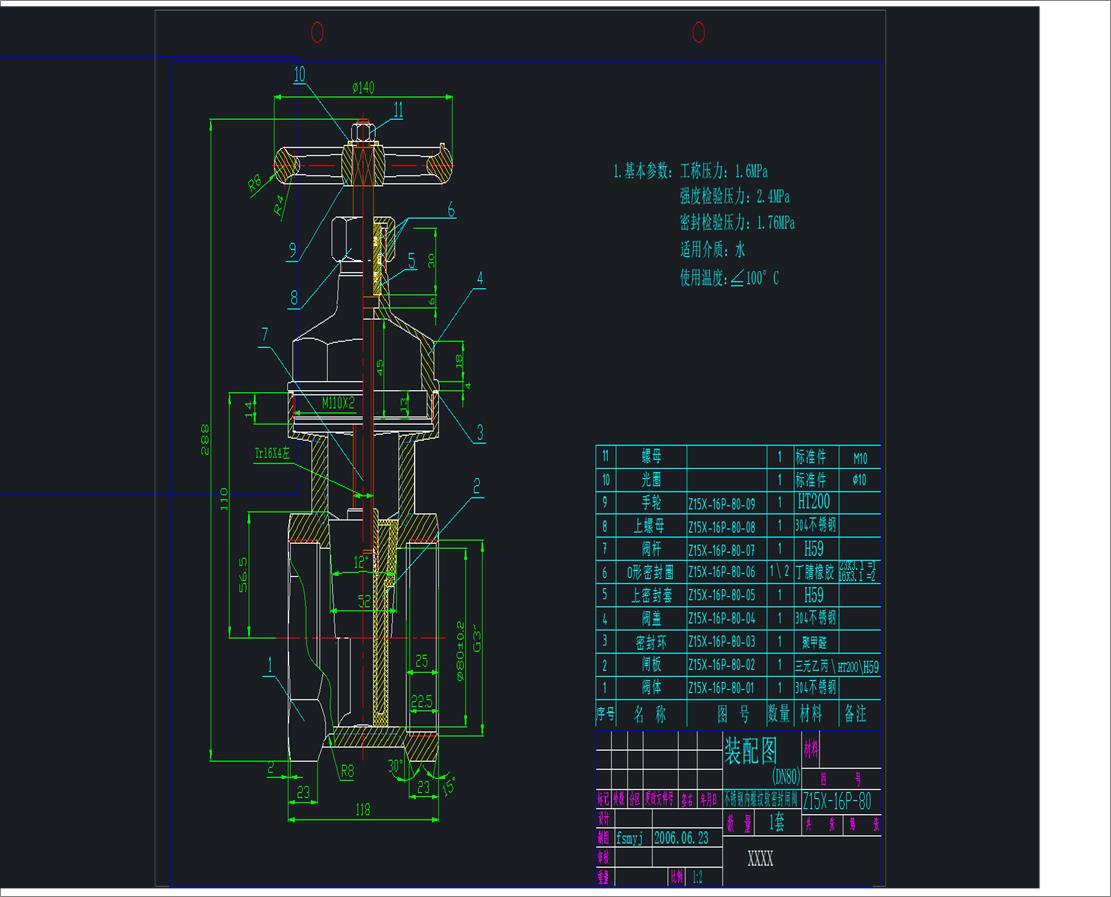The image size is (1111, 897).
Task: Select the date 2006.06.23 cell
Action: (681, 838)
